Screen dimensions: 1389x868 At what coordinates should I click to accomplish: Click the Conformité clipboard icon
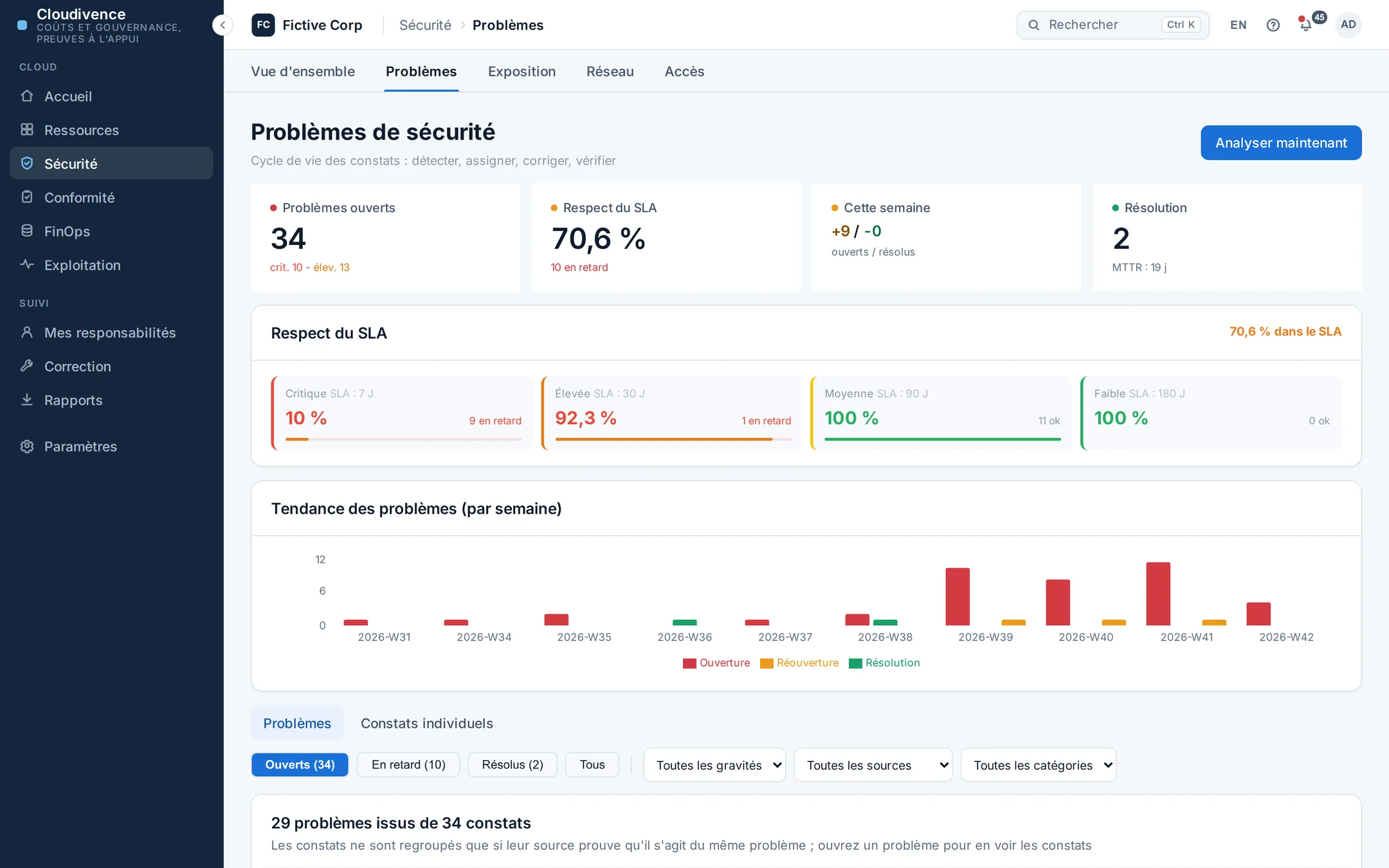coord(27,197)
